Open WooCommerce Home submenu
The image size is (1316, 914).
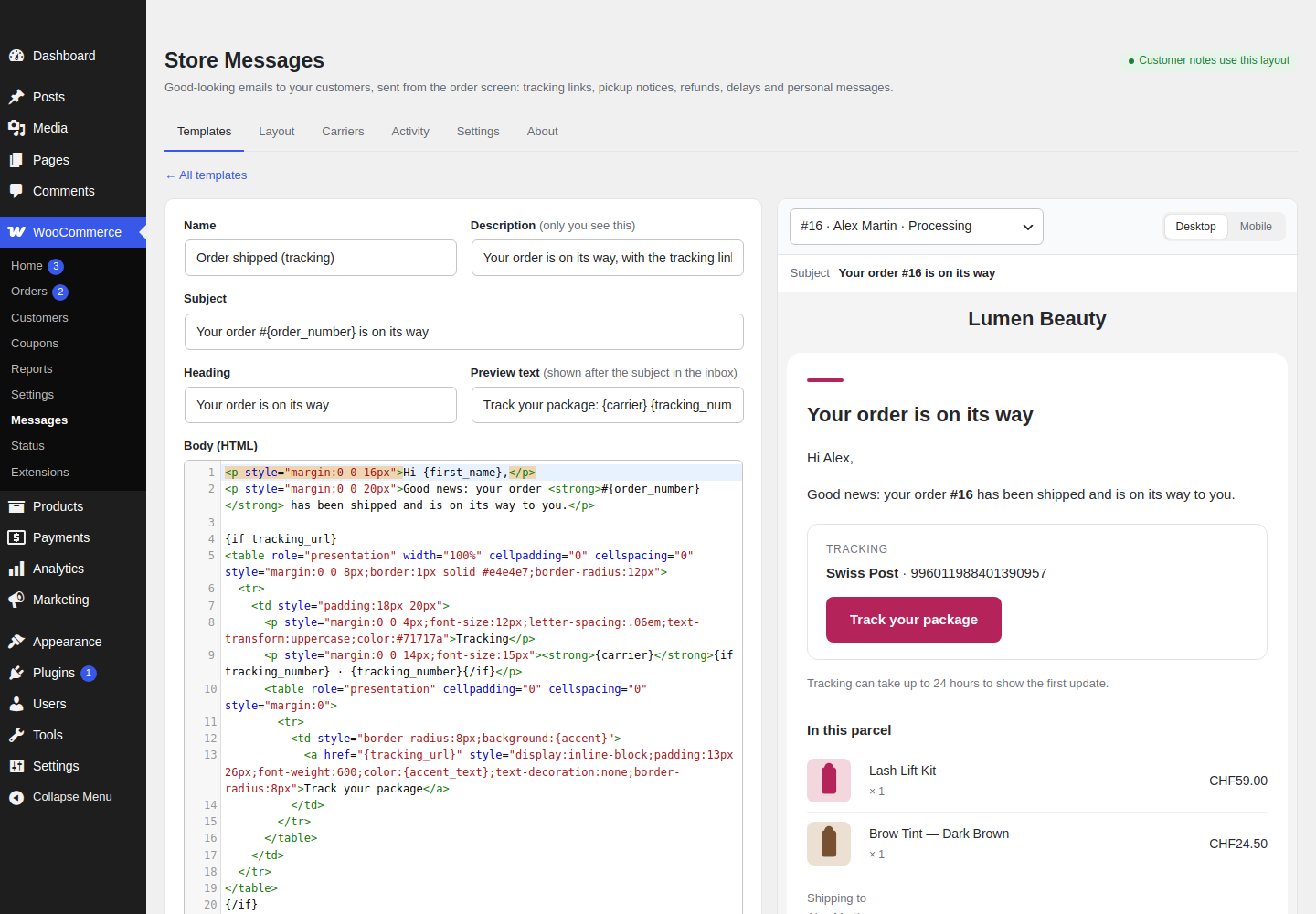pyautogui.click(x=27, y=266)
